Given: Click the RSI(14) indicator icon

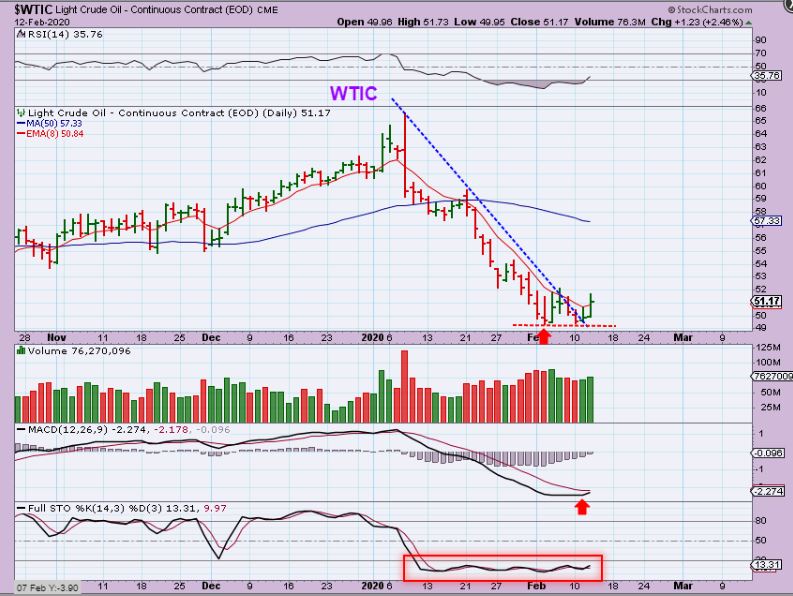Looking at the screenshot, I should (21, 34).
